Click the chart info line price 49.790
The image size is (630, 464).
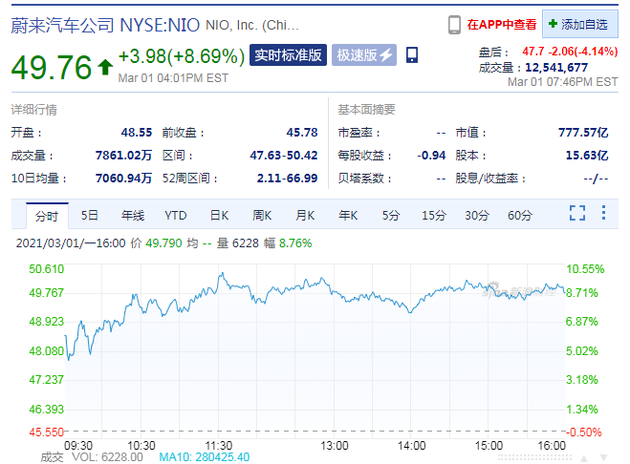(x=164, y=243)
